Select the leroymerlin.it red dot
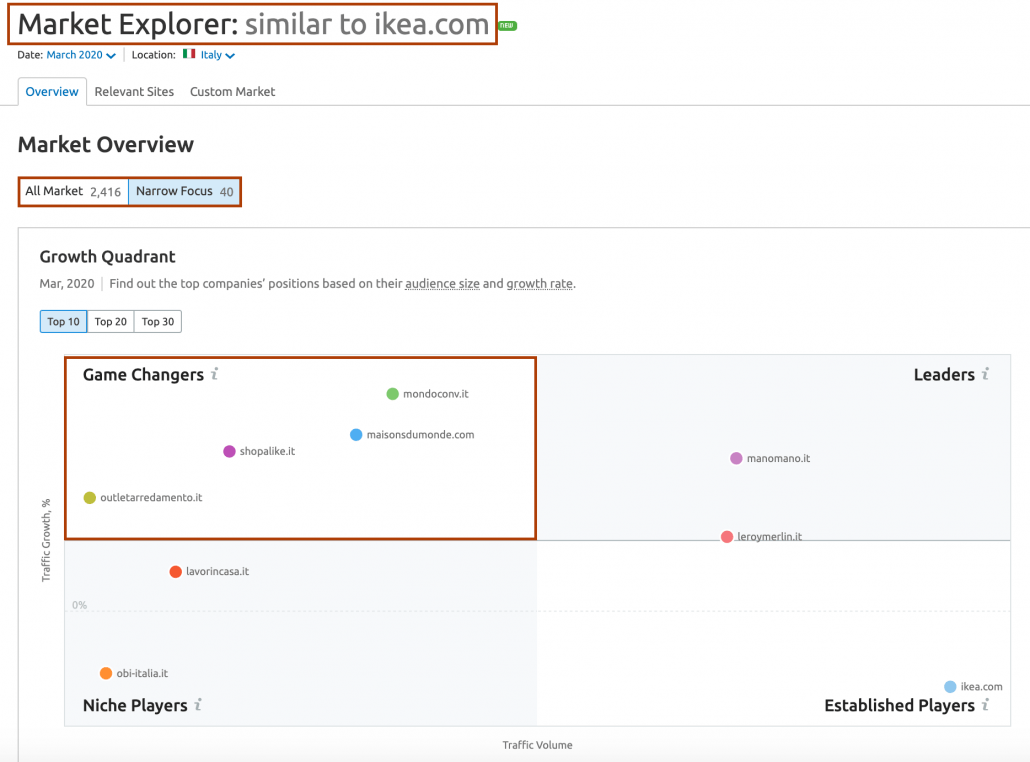The image size is (1030, 762). tap(727, 537)
